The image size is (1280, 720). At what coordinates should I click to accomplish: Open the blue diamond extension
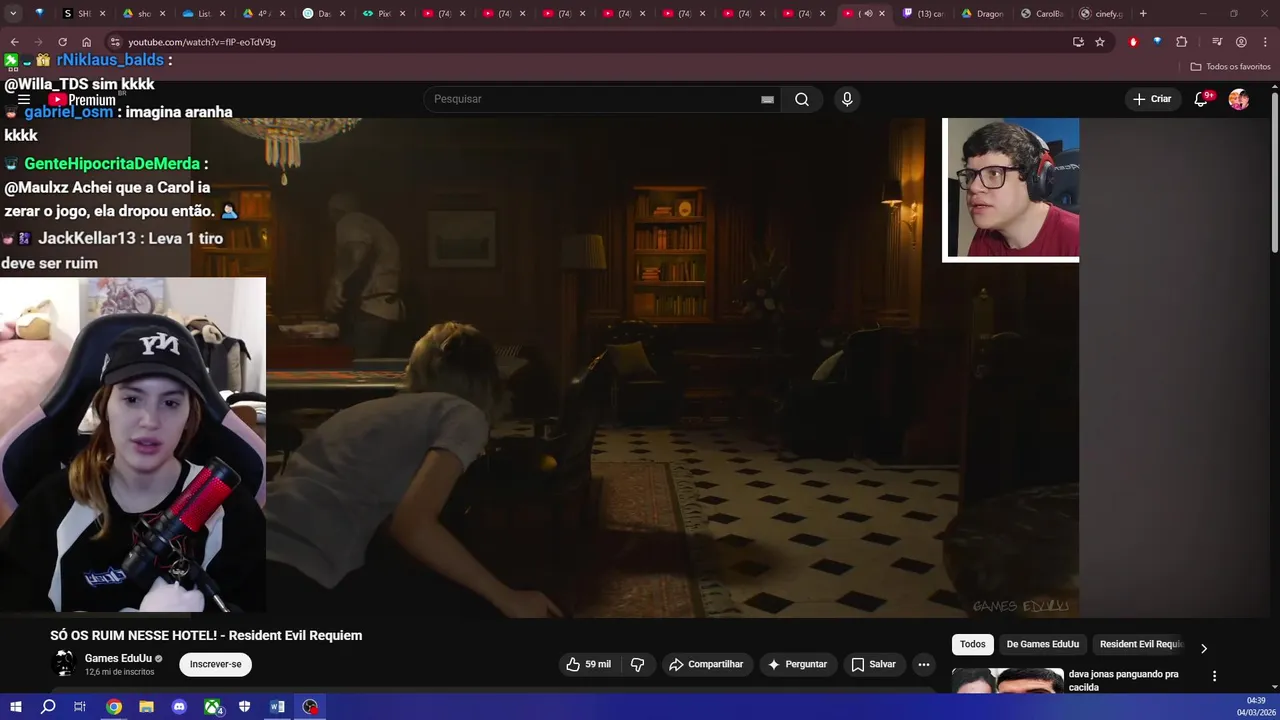point(1157,42)
